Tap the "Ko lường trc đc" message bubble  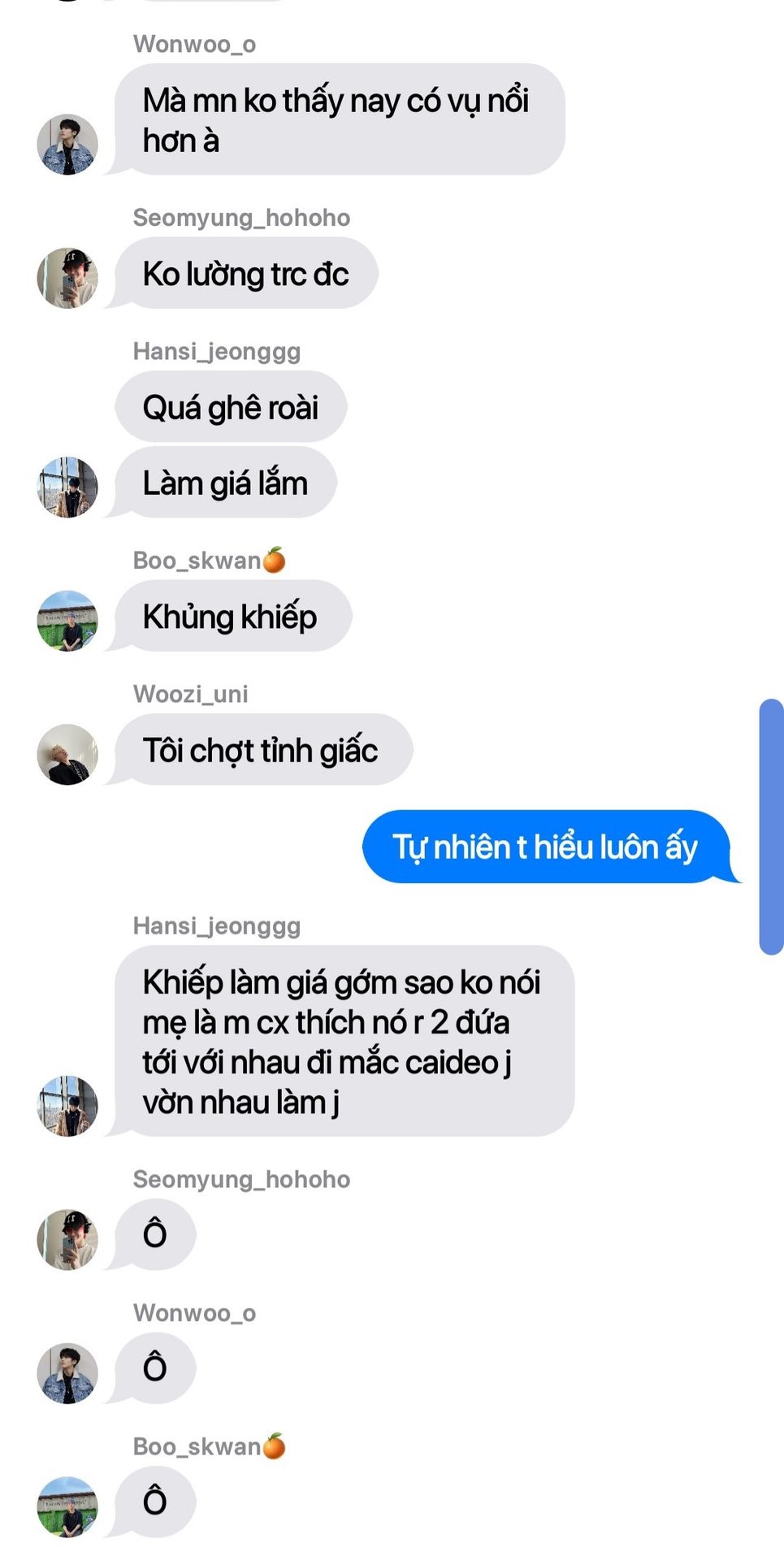[246, 273]
